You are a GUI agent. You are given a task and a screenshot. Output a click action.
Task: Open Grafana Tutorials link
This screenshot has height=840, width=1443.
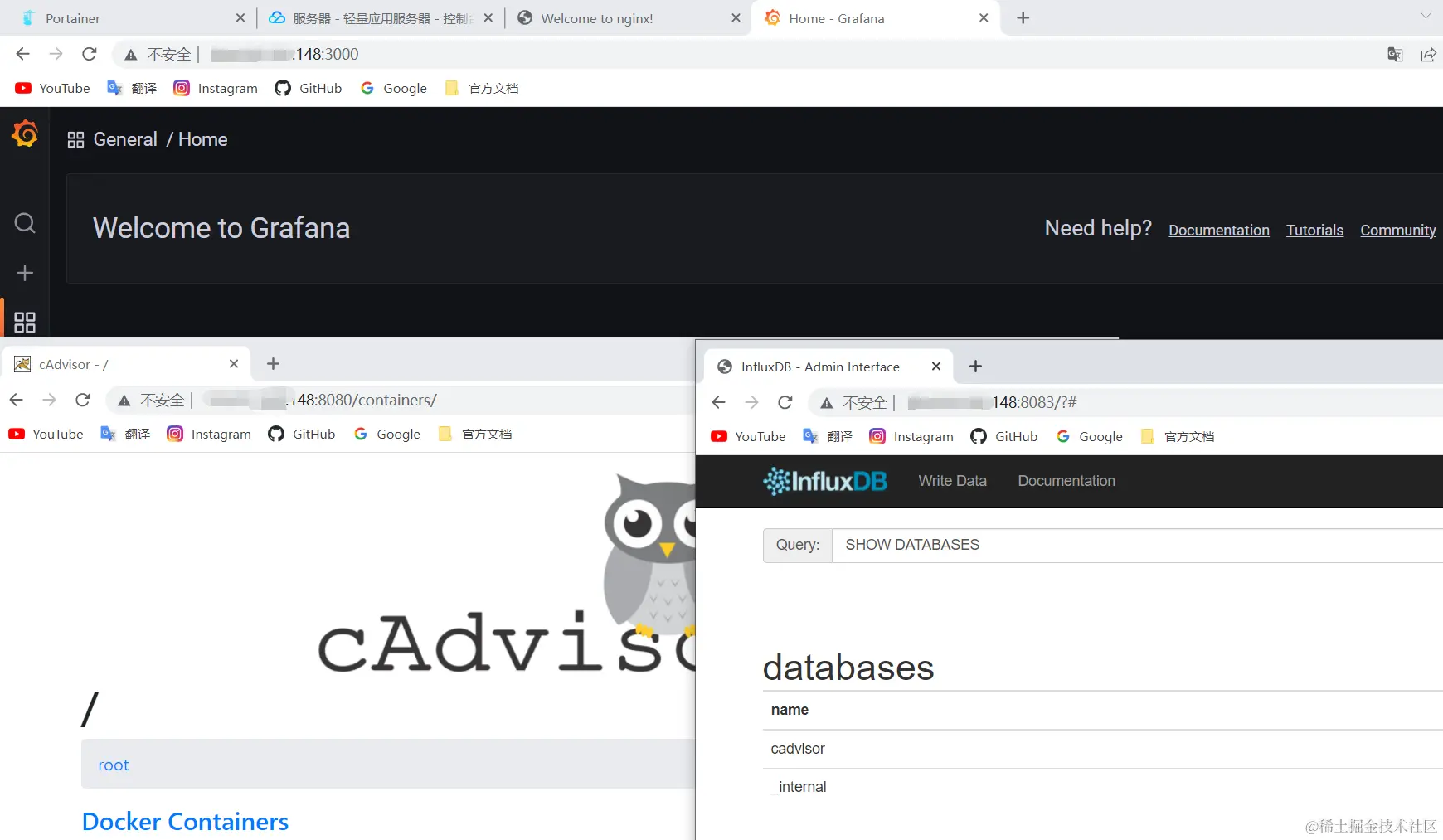pos(1314,231)
